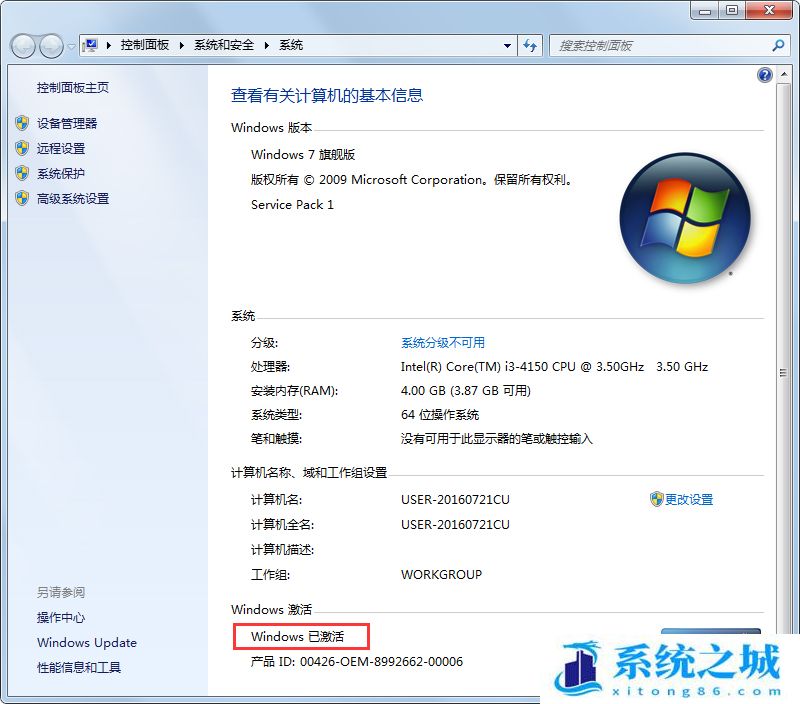This screenshot has height=704, width=800.
Task: Click the Back navigation arrow button
Action: pyautogui.click(x=22, y=46)
